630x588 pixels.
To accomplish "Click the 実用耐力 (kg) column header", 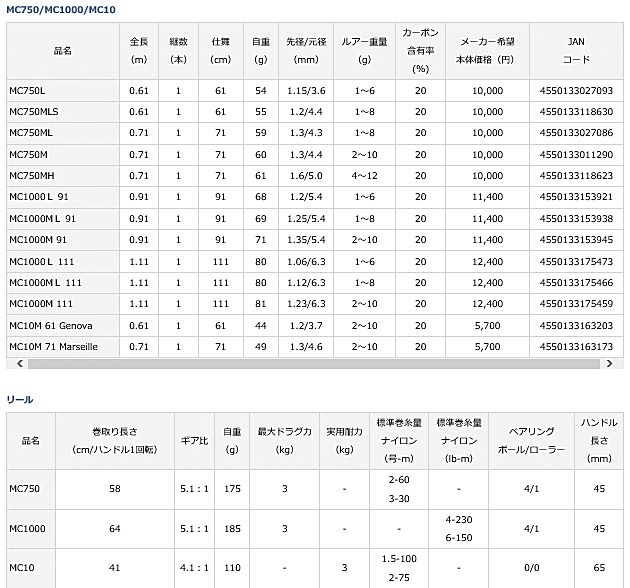I will tap(344, 441).
